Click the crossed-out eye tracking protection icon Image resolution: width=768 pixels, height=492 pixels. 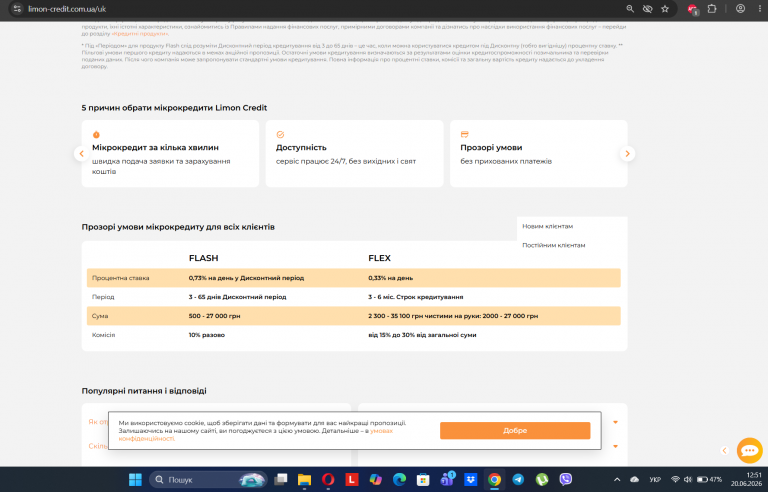(x=647, y=9)
